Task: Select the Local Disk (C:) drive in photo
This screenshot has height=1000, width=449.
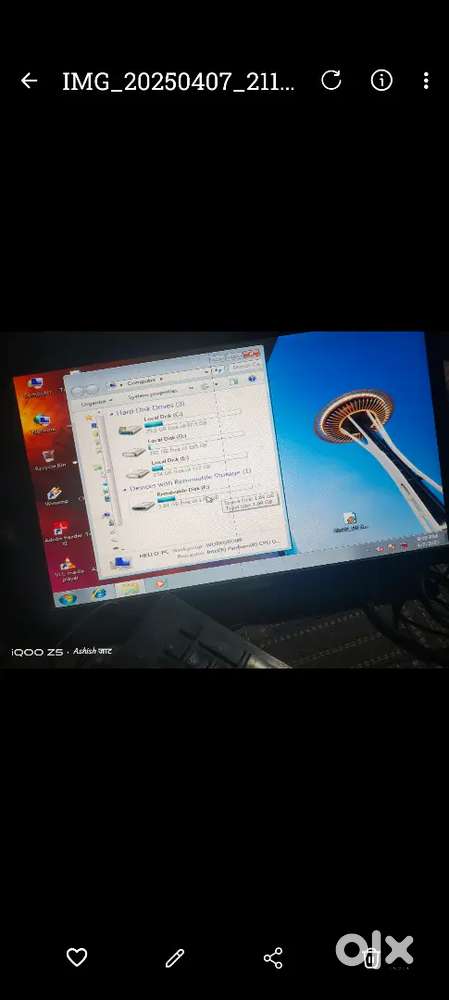Action: point(180,423)
